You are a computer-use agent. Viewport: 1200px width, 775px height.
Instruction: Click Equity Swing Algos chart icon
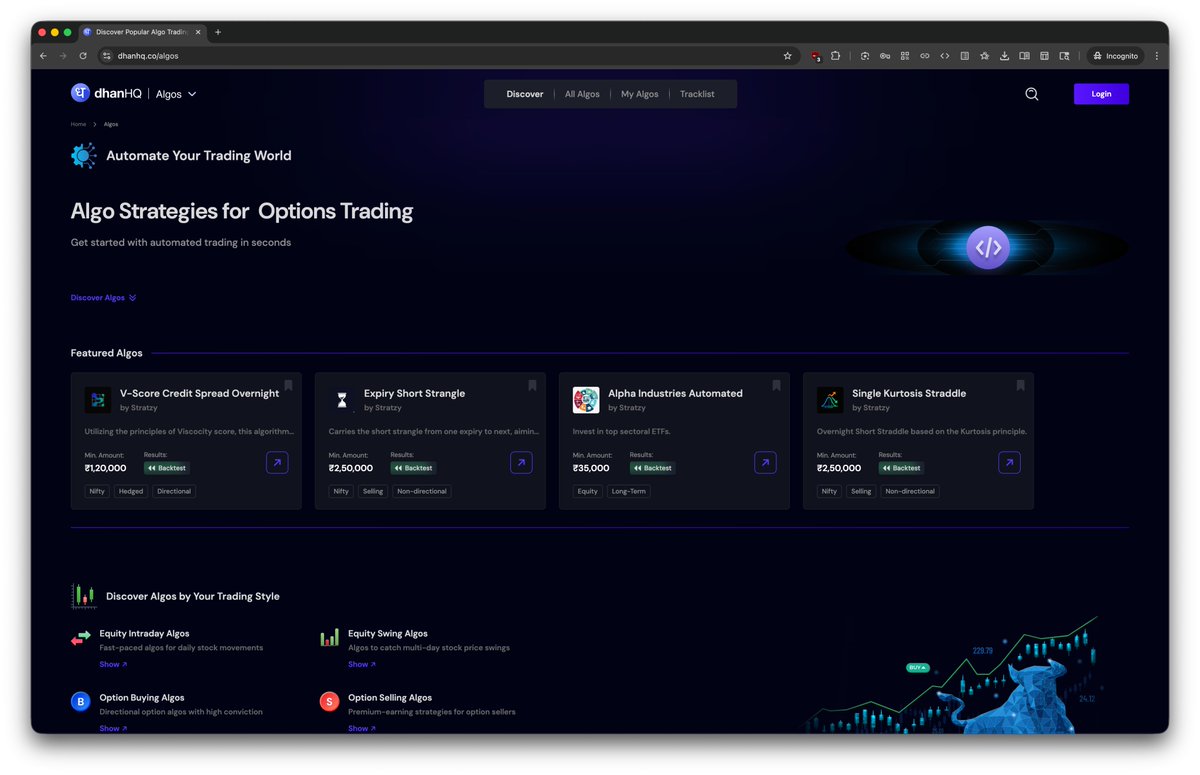pos(329,638)
